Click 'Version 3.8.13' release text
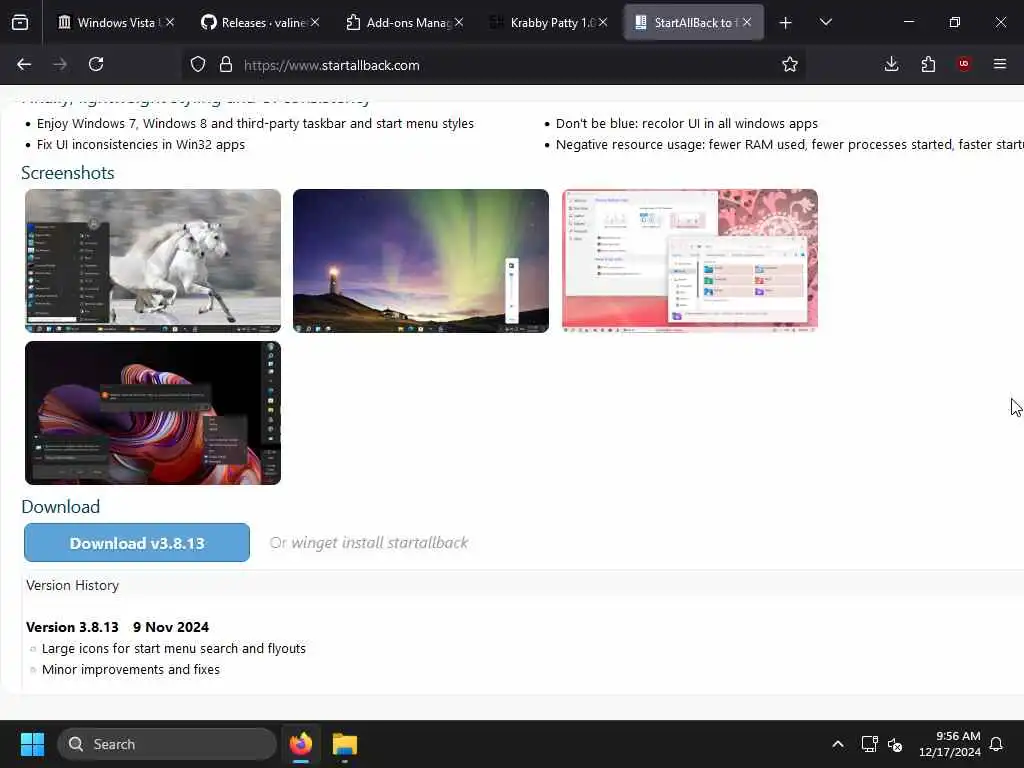The height and width of the screenshot is (768, 1024). (x=72, y=628)
